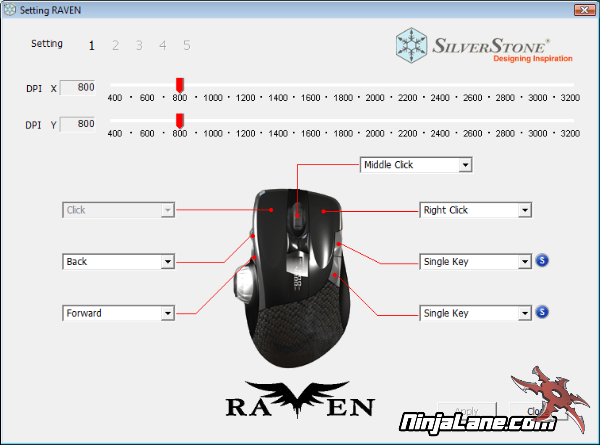Viewport: 600px width, 445px height.
Task: Switch to setting profile 4
Action: pos(163,46)
